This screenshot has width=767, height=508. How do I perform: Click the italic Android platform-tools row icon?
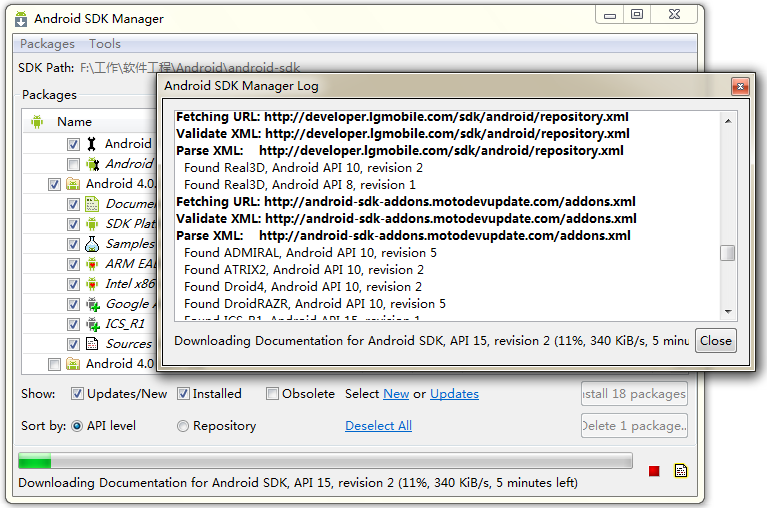pyautogui.click(x=92, y=164)
